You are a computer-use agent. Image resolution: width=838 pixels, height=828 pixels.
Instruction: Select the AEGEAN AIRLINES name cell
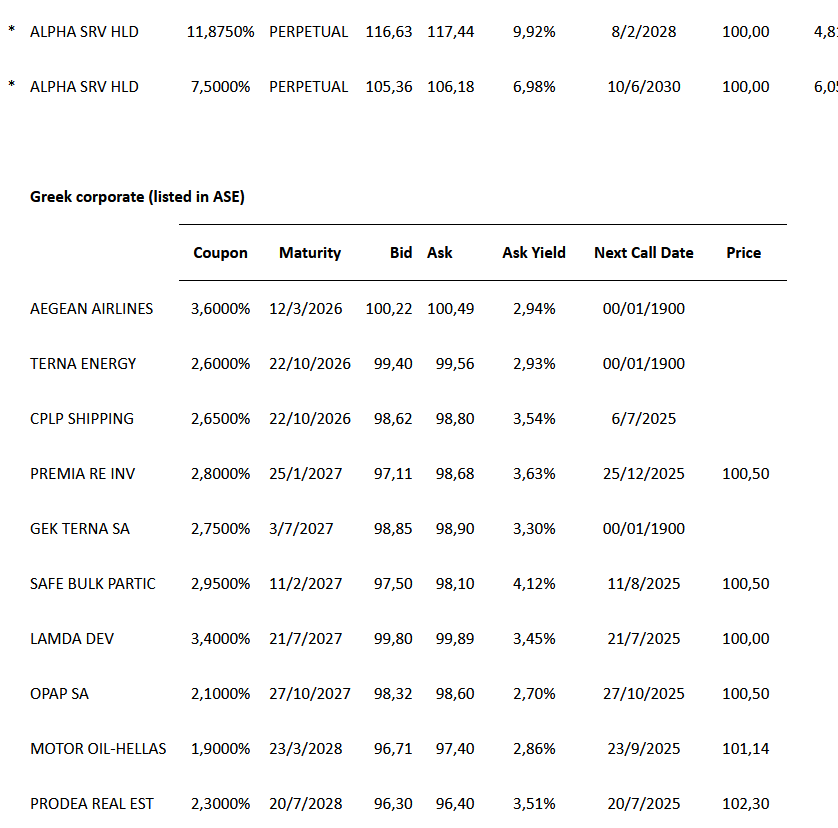92,309
